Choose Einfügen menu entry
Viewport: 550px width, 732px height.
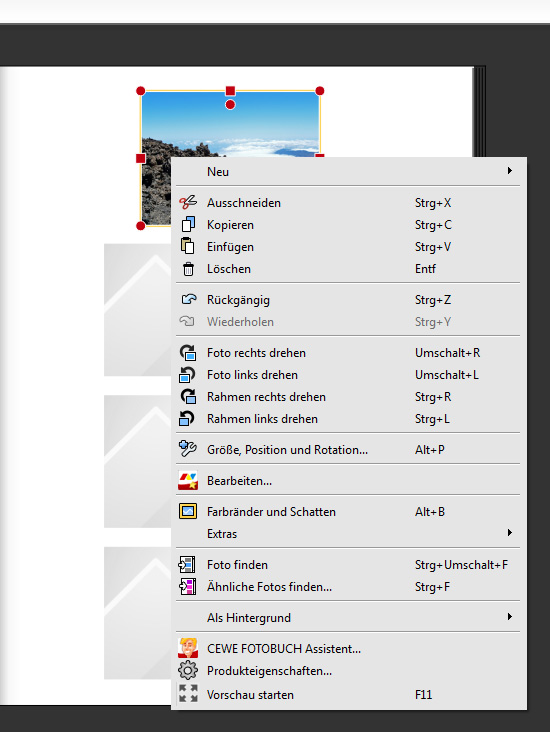348,246
